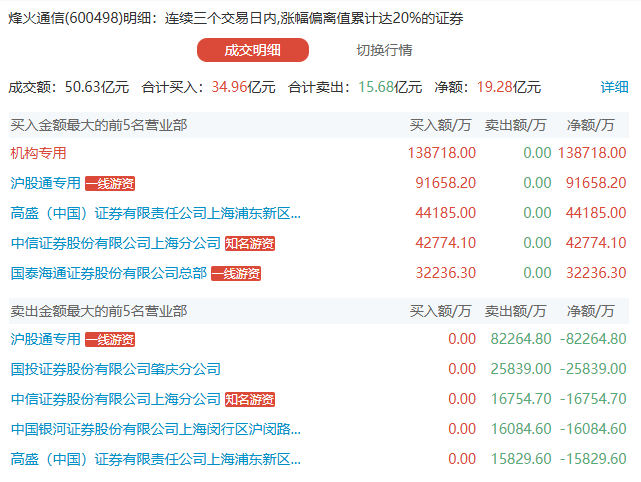Click 知名游资 badge beside sell-side 中信证券

point(250,399)
